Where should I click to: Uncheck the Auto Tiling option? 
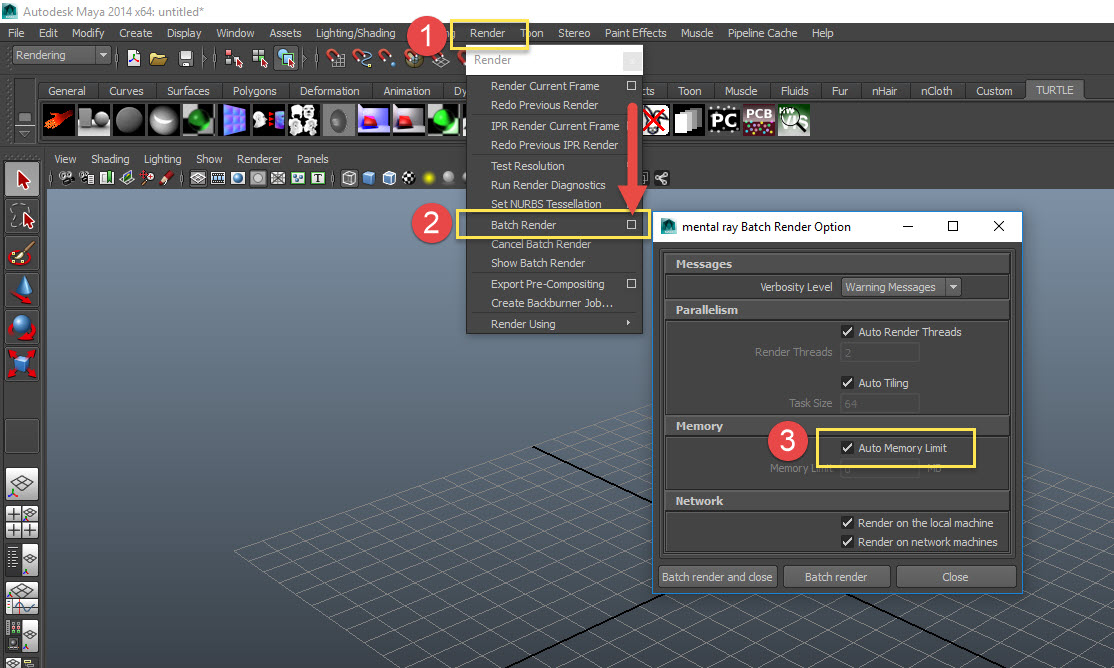point(848,382)
